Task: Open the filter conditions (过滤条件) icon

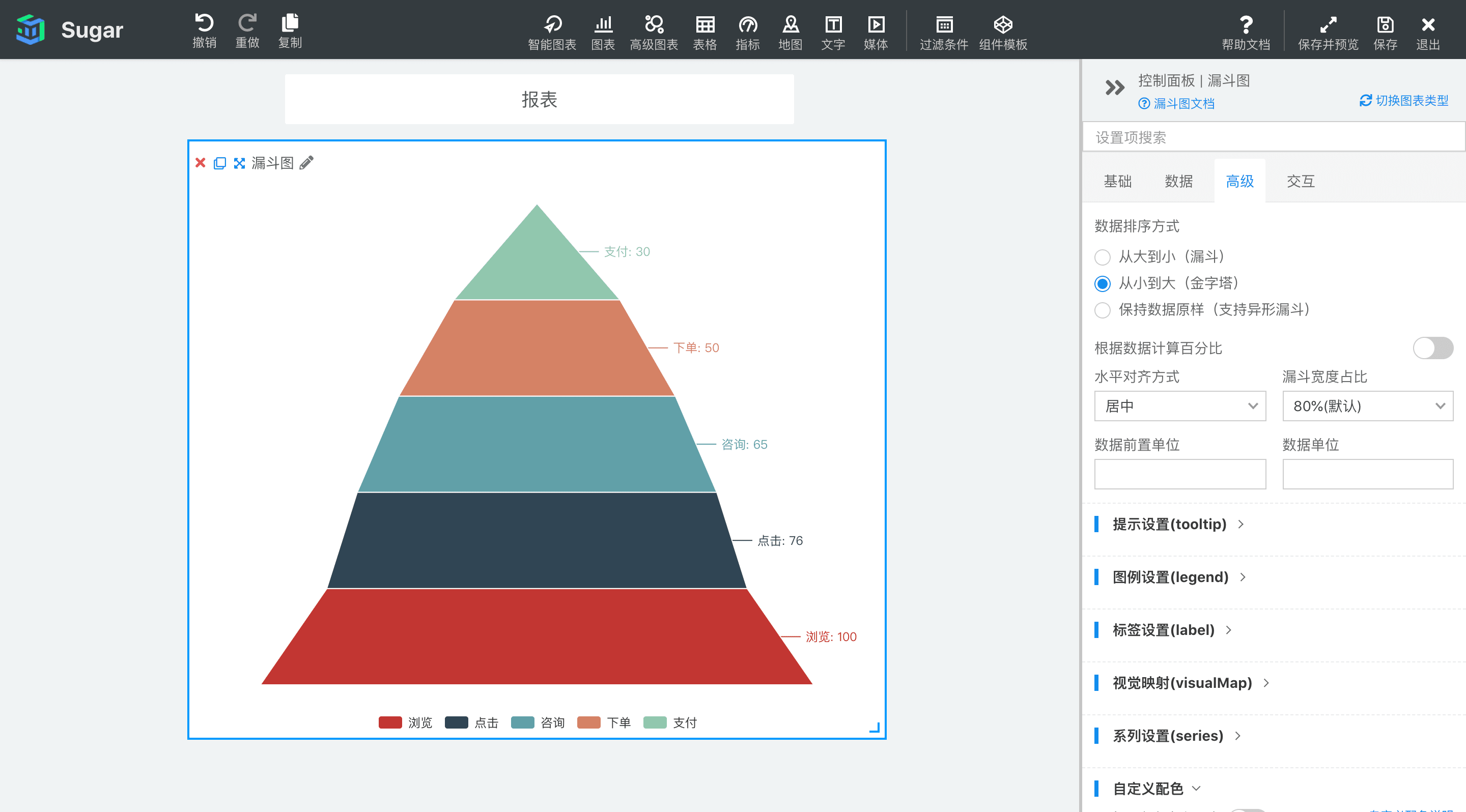Action: coord(944,25)
